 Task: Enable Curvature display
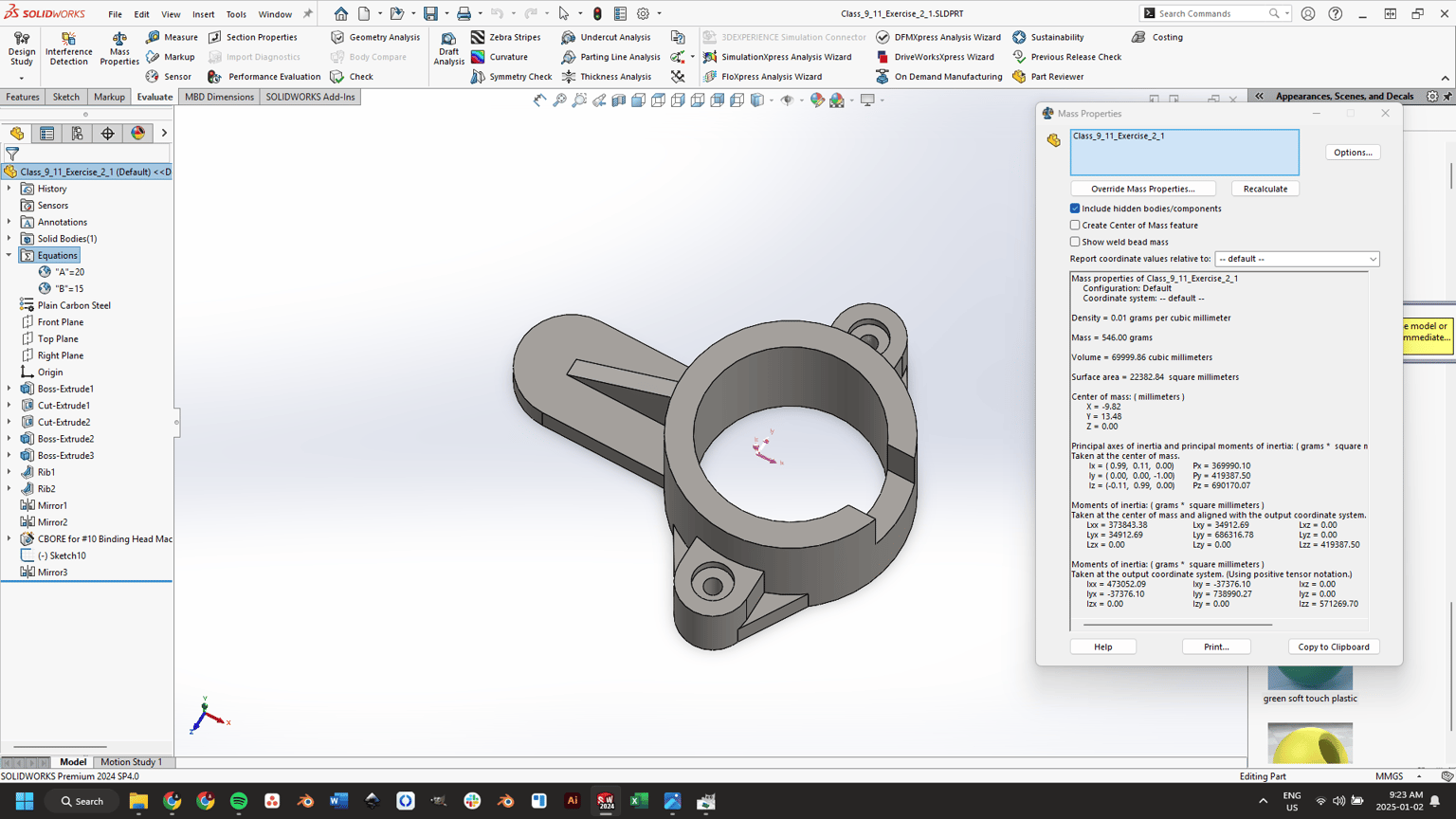click(499, 57)
